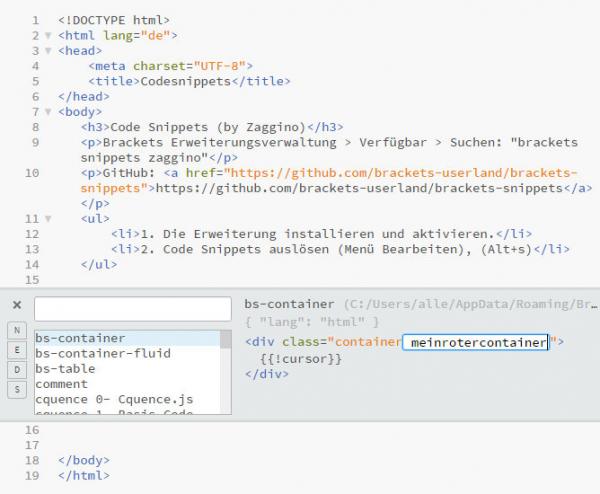The width and height of the screenshot is (600, 494).
Task: Click the S button in snippet panel
Action: [x=17, y=388]
